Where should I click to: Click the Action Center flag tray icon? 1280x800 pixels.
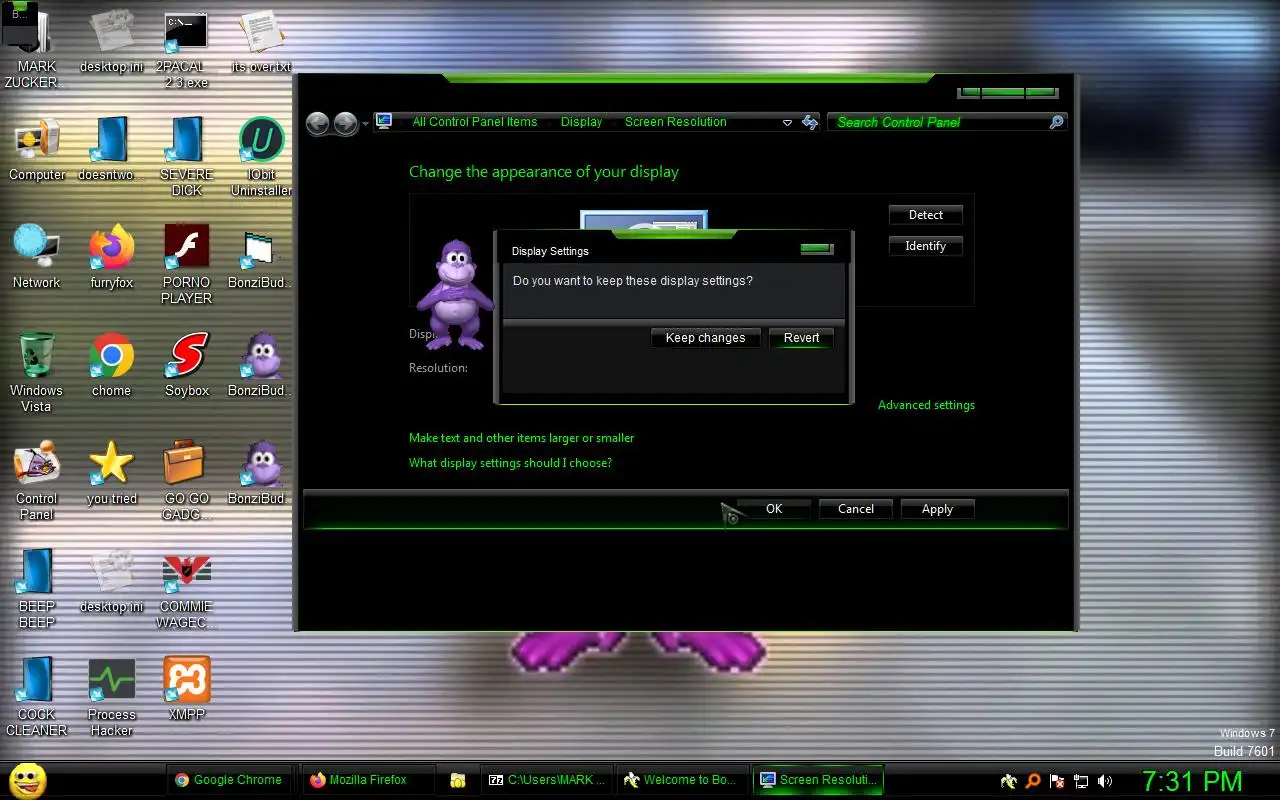1057,781
